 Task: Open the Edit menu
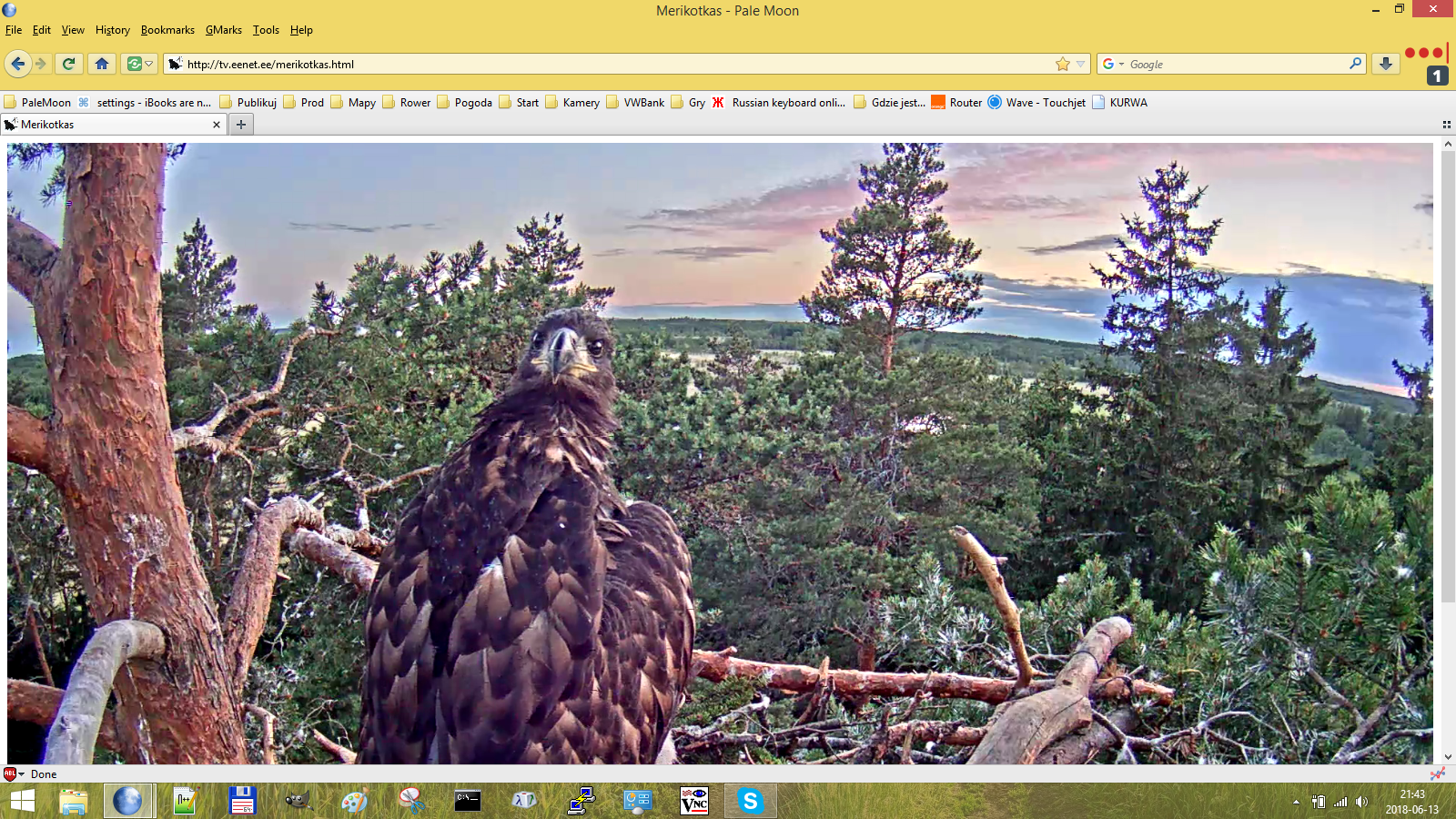coord(42,30)
